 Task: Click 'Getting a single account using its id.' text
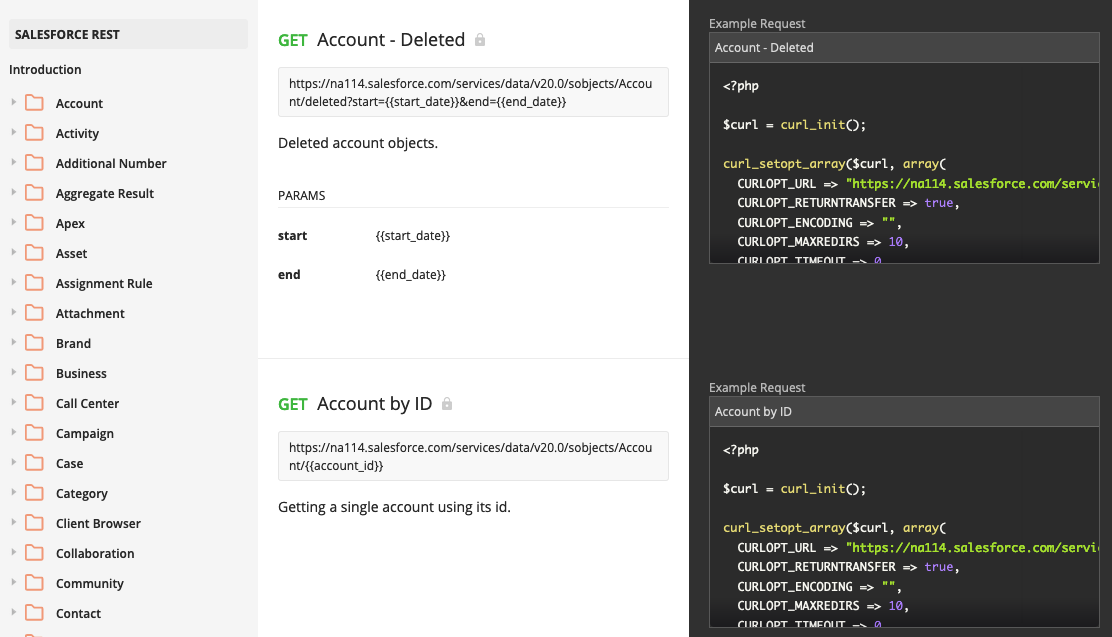[x=394, y=507]
